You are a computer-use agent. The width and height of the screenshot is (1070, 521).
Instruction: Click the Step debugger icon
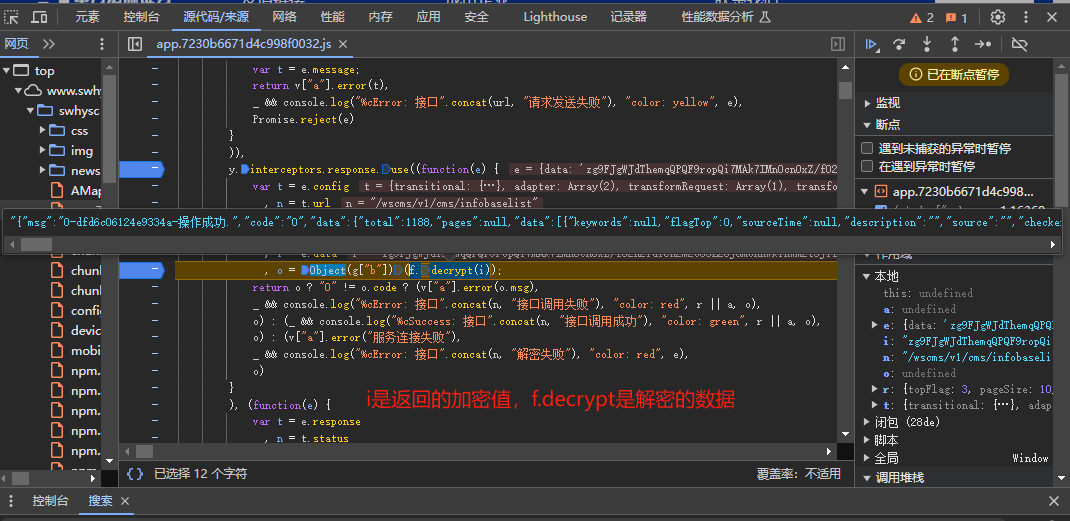point(983,44)
